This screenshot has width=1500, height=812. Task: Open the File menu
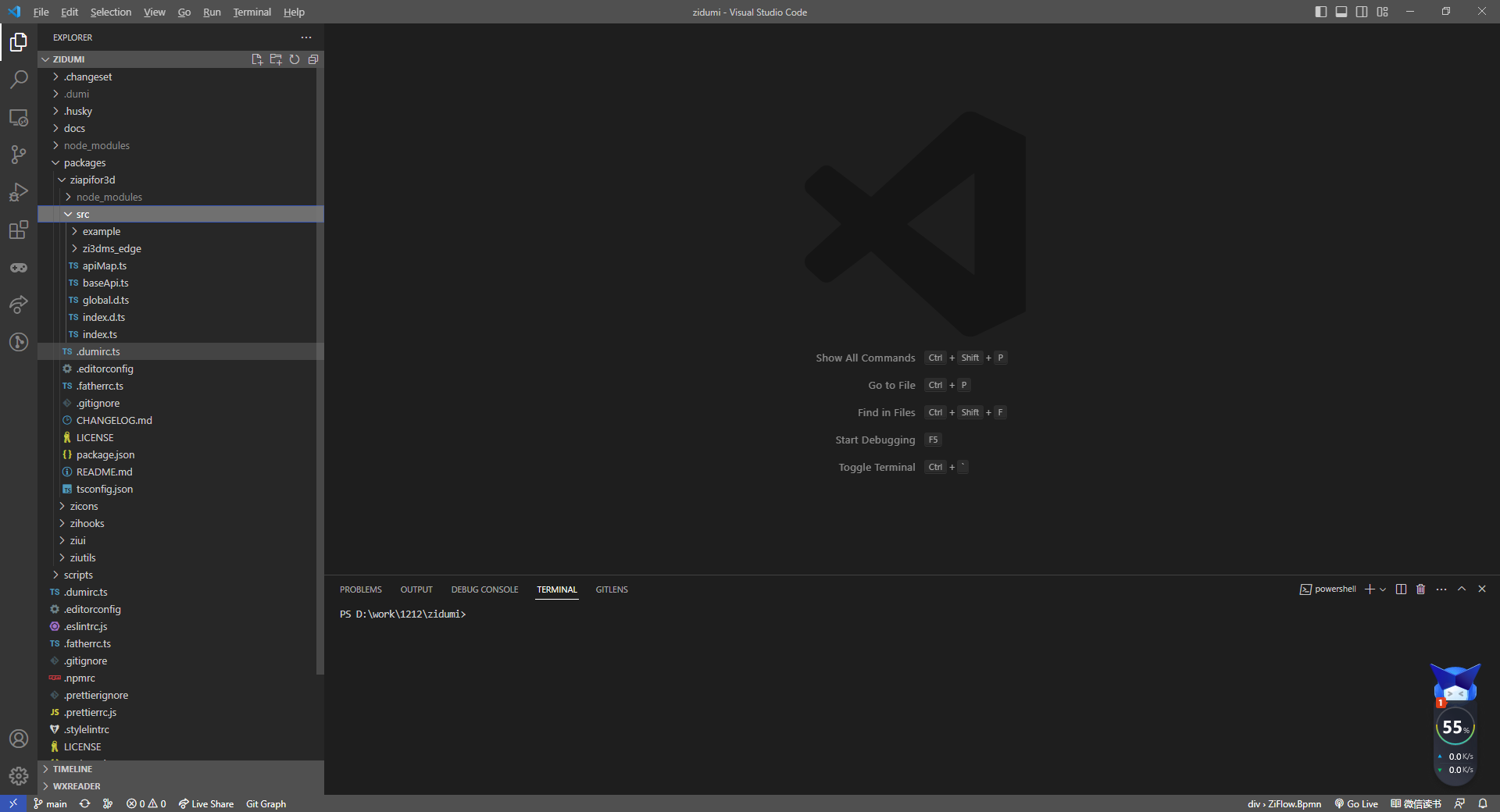click(41, 12)
